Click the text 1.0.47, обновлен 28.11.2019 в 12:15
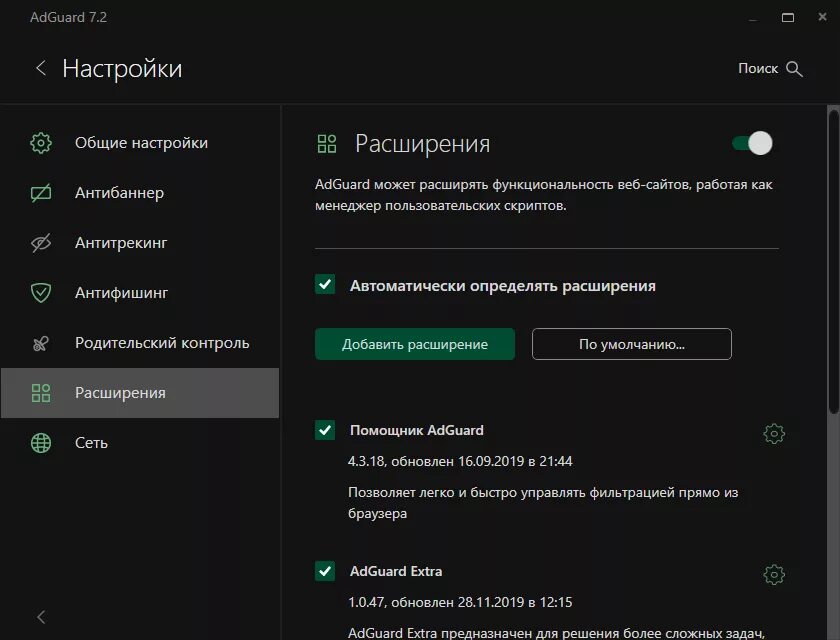The height and width of the screenshot is (640, 840). (460, 602)
